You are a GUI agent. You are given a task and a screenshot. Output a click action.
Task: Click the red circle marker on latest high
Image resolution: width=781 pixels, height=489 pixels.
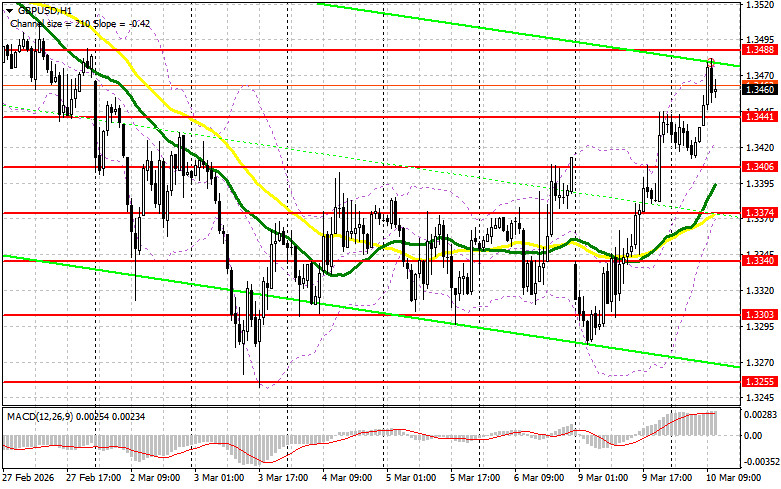pos(711,61)
